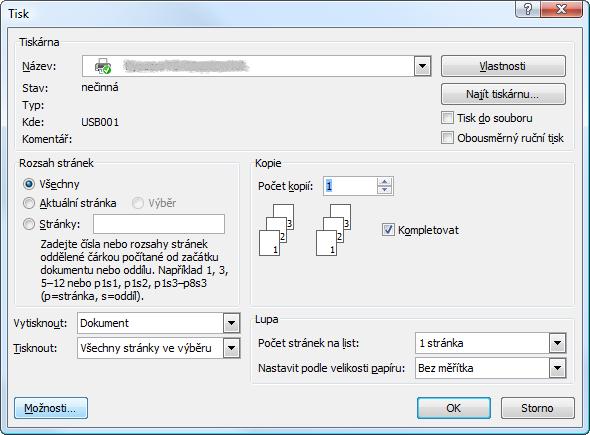Click the Vlastnosti button
The width and height of the screenshot is (590, 435).
tap(503, 66)
